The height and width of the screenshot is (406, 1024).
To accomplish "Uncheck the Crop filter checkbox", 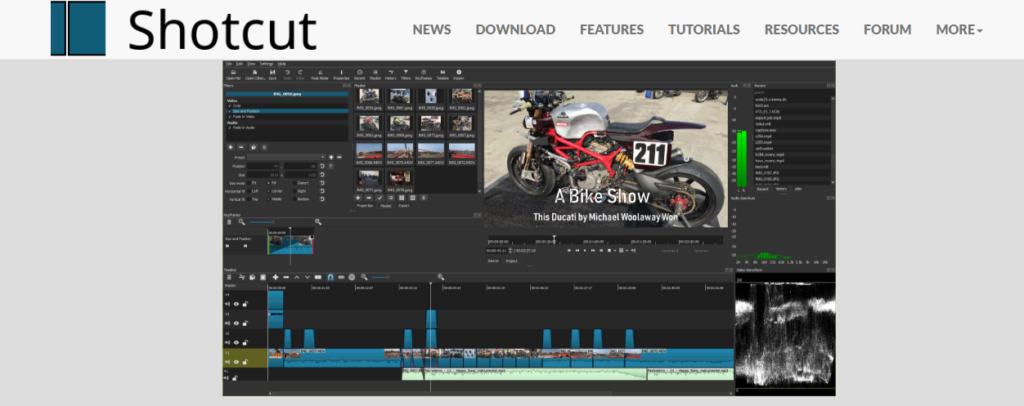I will (230, 106).
